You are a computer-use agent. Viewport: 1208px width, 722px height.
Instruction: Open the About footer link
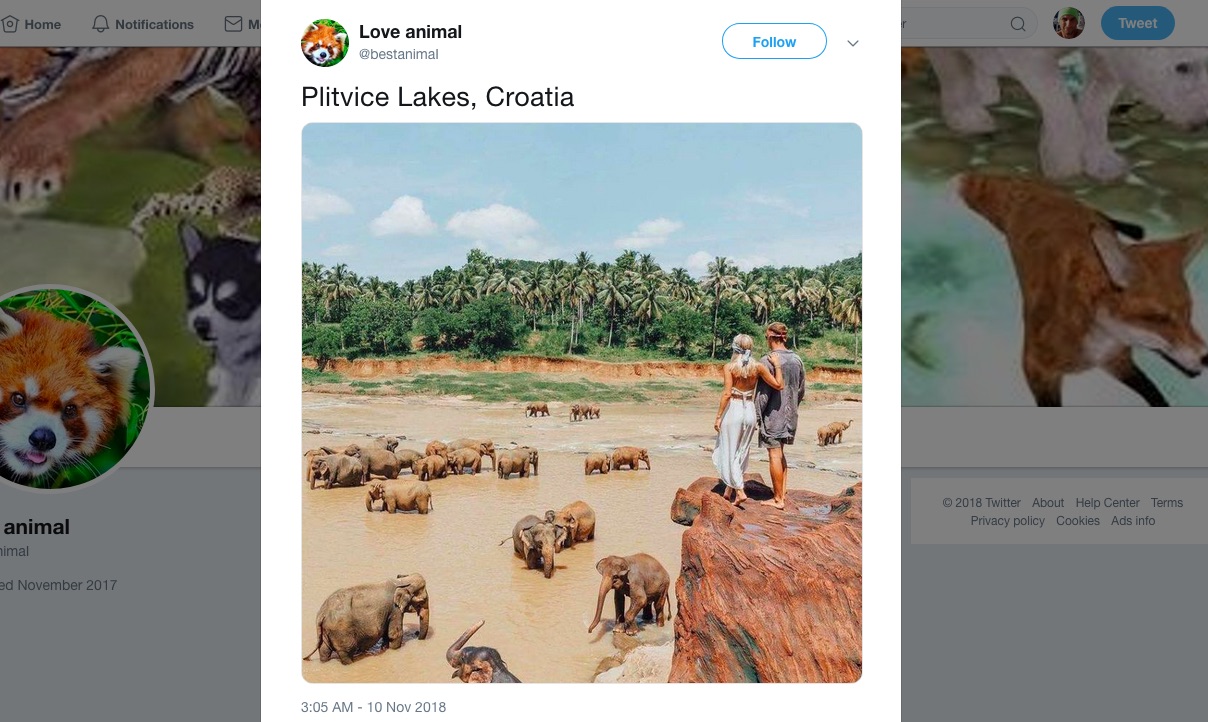[1048, 503]
